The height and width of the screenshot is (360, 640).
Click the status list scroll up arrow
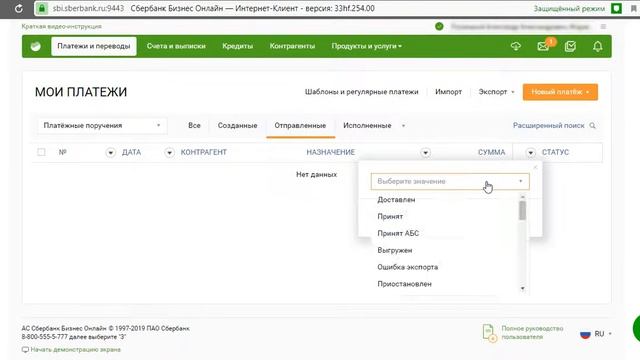(522, 197)
